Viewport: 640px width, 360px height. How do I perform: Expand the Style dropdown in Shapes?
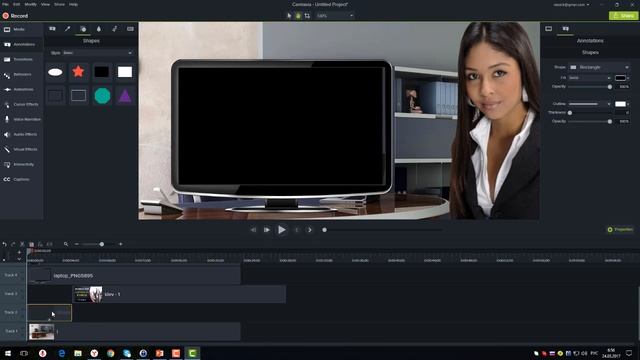click(97, 53)
